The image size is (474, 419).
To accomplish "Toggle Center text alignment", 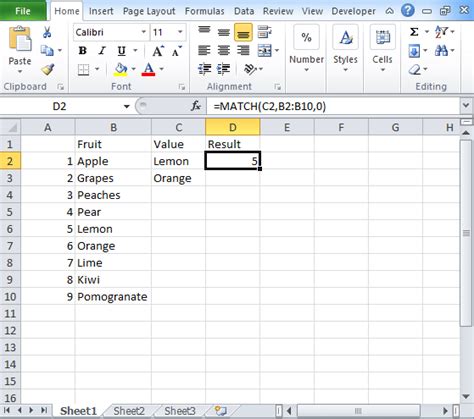I will [223, 51].
